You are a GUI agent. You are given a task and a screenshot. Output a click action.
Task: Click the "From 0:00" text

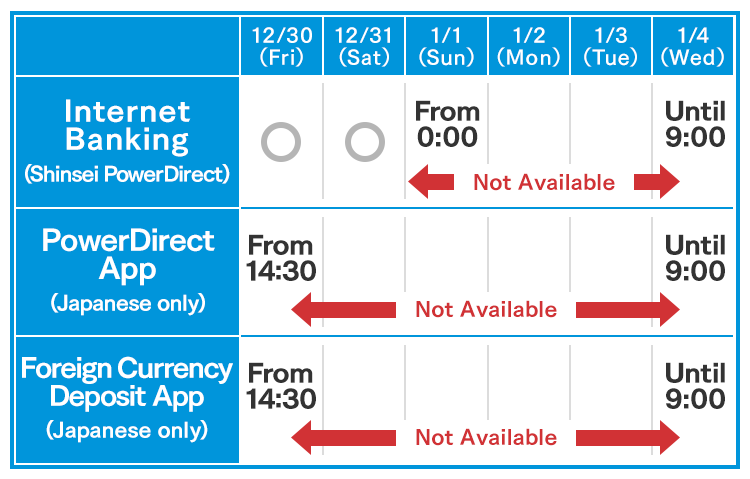tap(447, 124)
